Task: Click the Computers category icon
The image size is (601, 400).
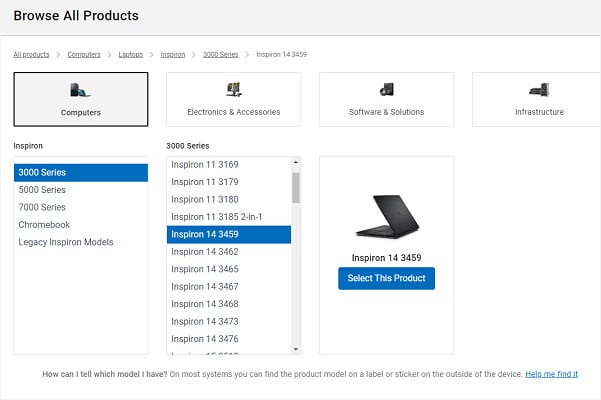Action: 80,90
